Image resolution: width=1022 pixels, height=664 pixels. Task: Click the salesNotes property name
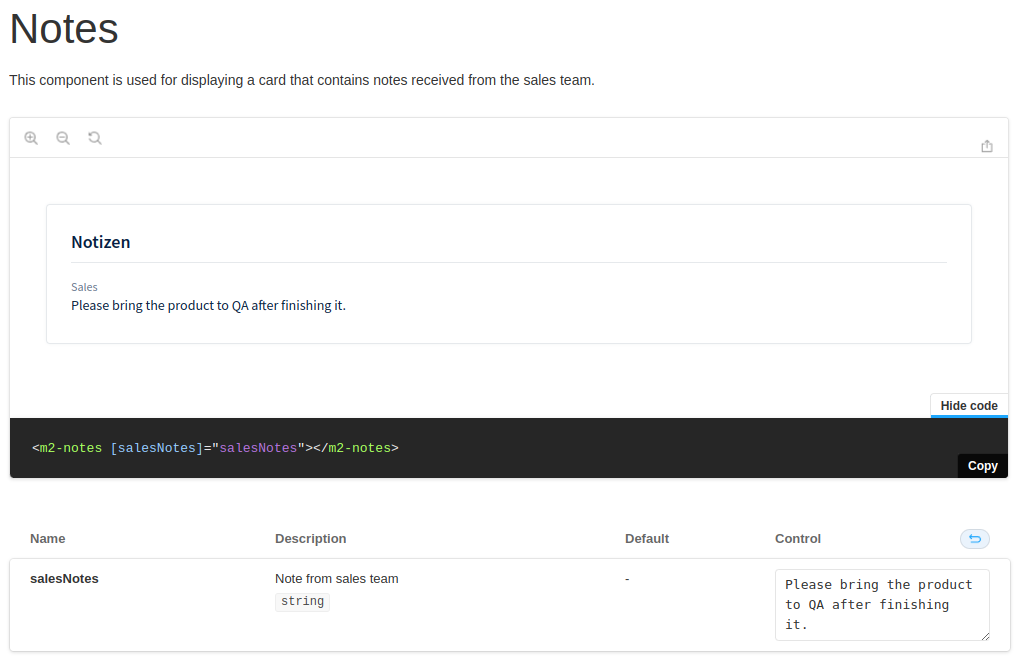tap(63, 578)
